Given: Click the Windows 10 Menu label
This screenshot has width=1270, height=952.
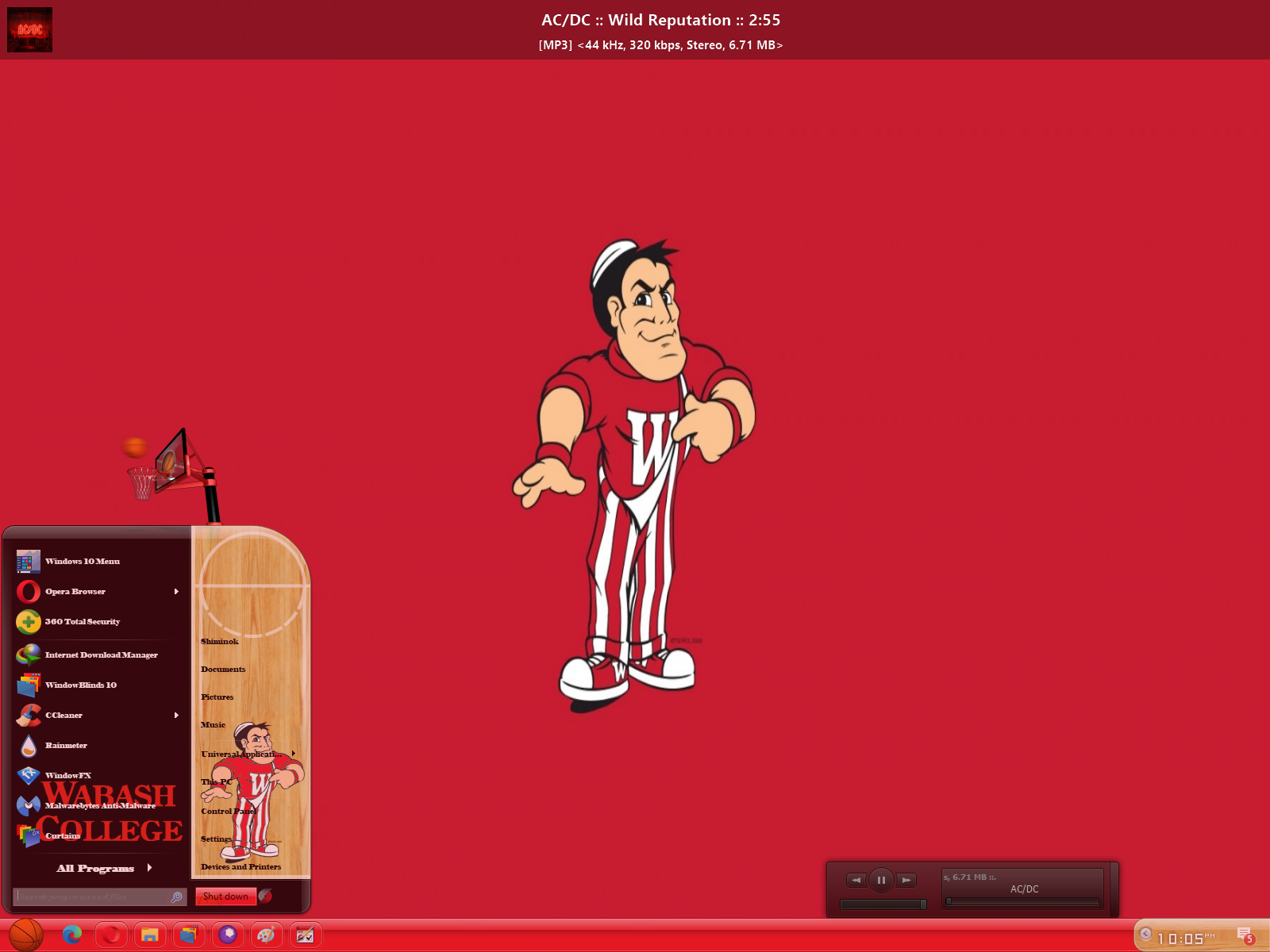Looking at the screenshot, I should click(83, 562).
